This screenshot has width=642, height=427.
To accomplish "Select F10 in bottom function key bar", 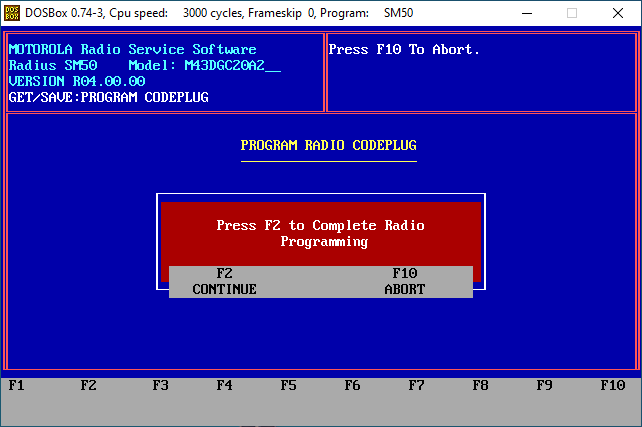I will point(613,385).
